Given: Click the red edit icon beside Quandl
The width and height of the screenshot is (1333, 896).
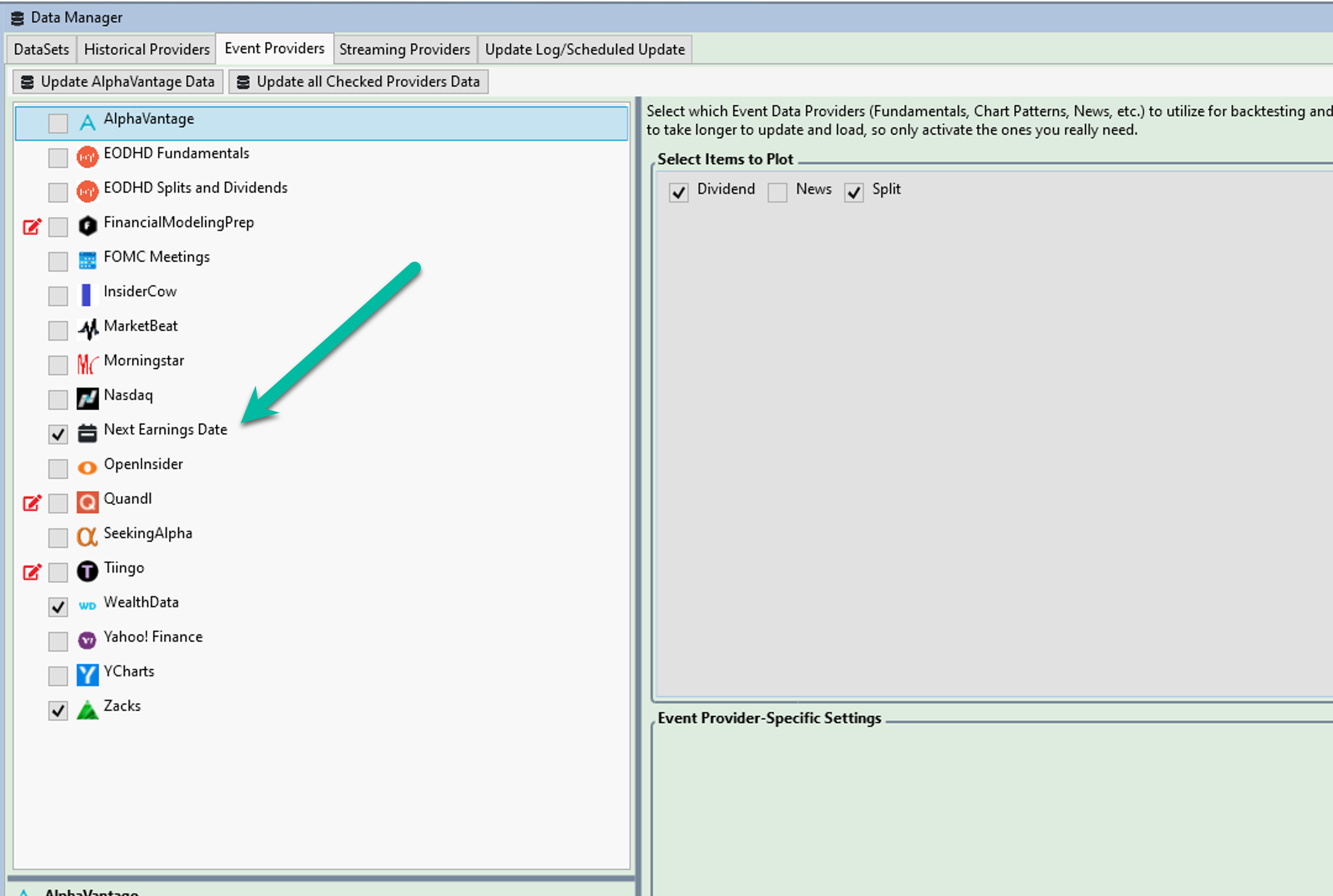Looking at the screenshot, I should 32,503.
